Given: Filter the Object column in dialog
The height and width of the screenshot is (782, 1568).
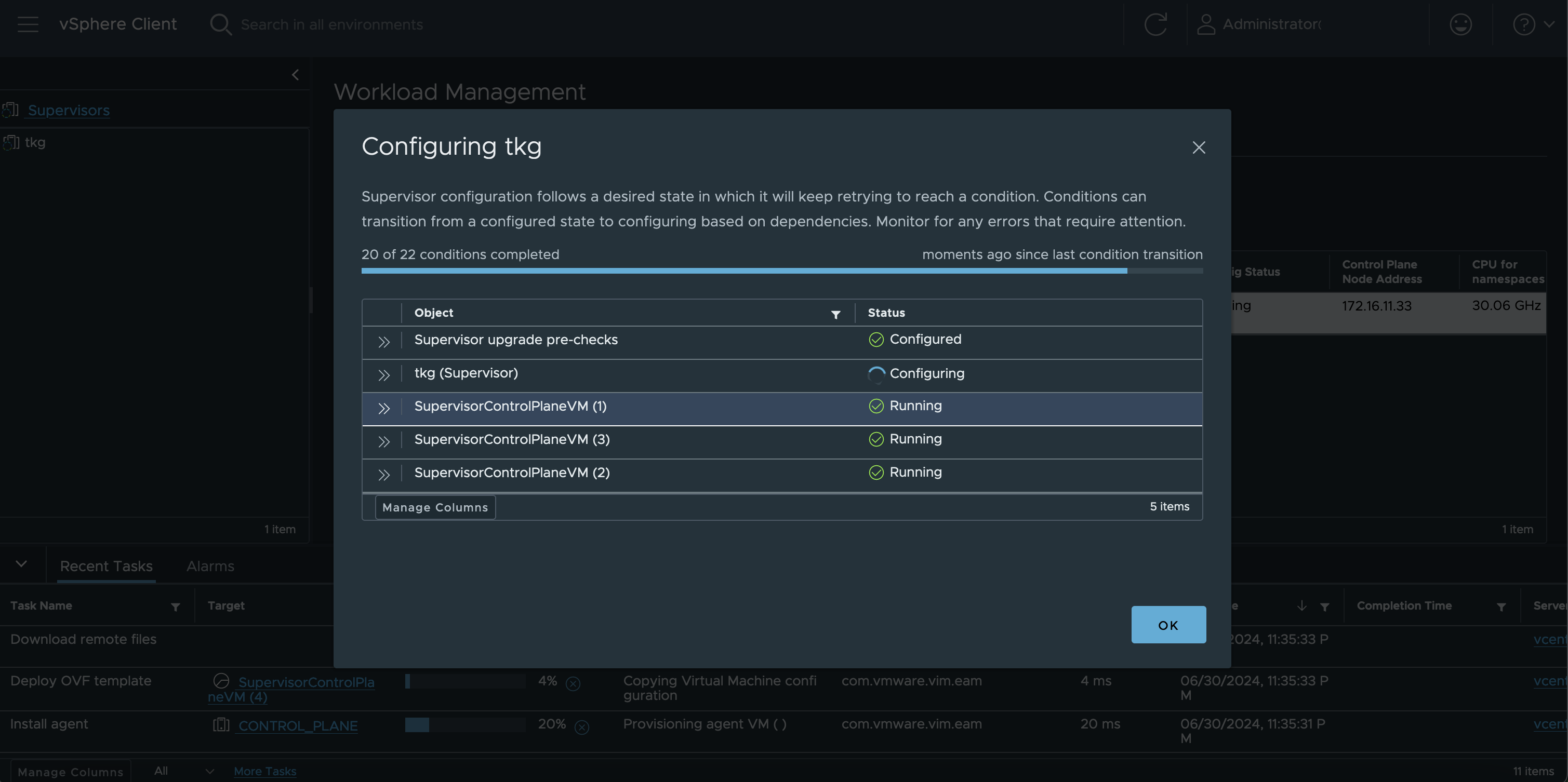Looking at the screenshot, I should point(836,314).
